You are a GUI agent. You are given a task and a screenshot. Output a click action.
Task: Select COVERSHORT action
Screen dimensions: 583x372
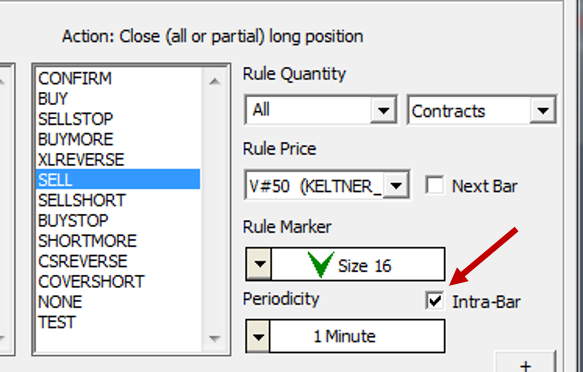point(118,282)
